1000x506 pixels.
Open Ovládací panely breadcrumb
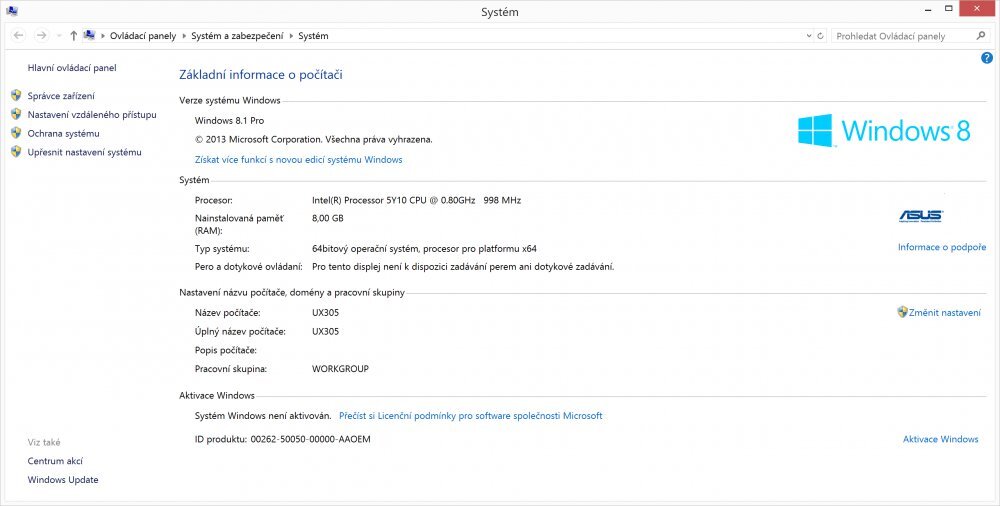(x=143, y=36)
